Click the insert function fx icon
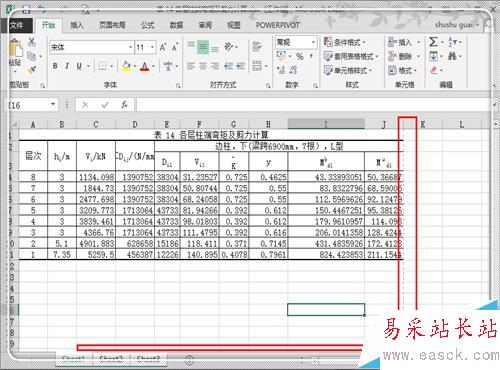This screenshot has width=500, height=370. point(124,105)
